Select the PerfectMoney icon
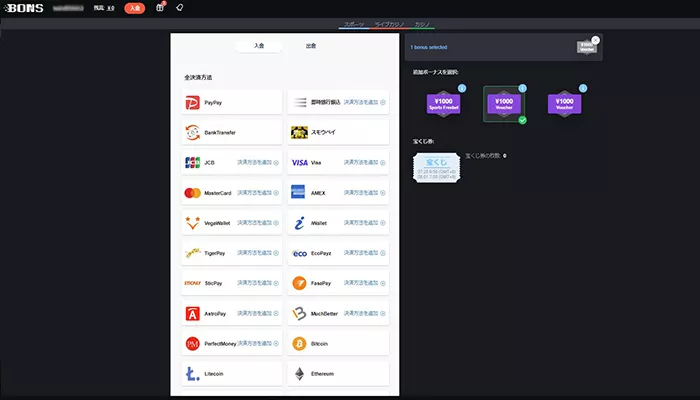700x400 pixels. (192, 344)
